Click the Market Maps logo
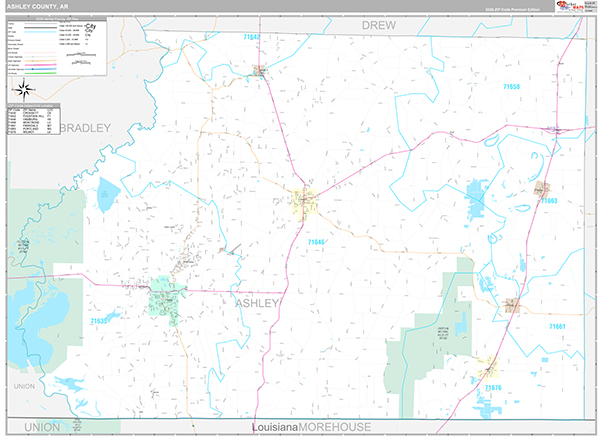This screenshot has width=600, height=437. [570, 6]
